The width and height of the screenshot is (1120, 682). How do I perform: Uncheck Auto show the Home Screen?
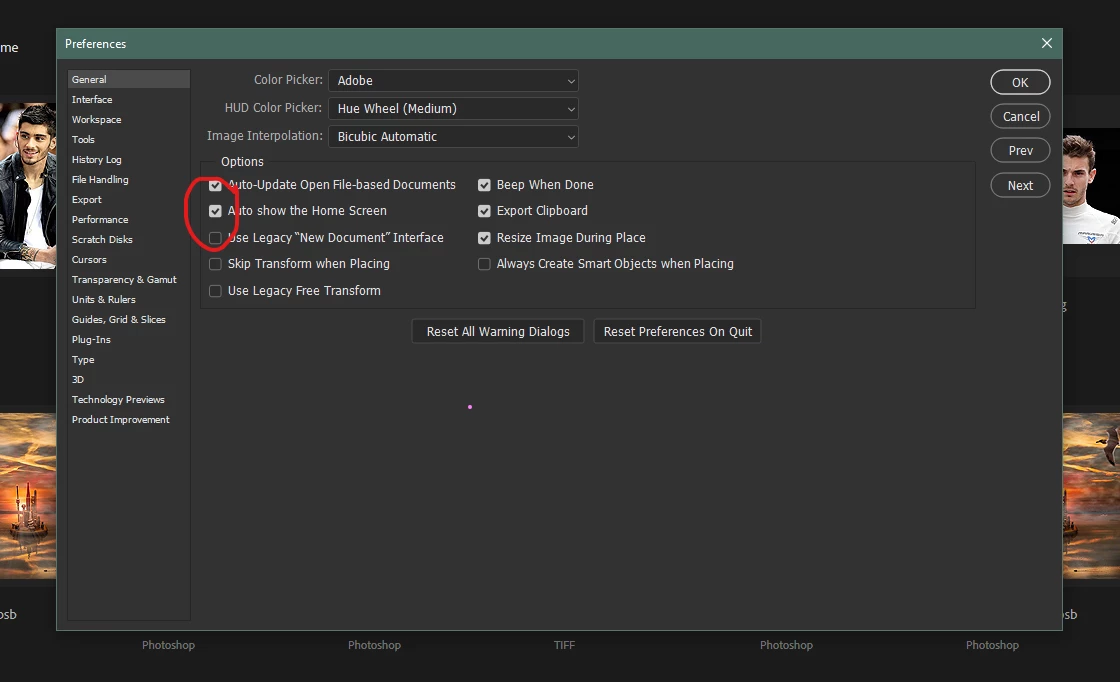click(215, 211)
